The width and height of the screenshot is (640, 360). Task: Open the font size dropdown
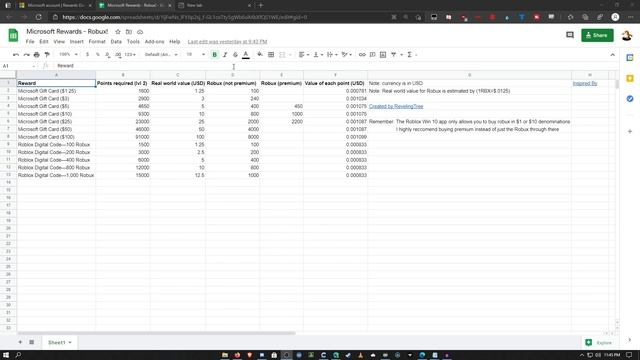coord(196,55)
